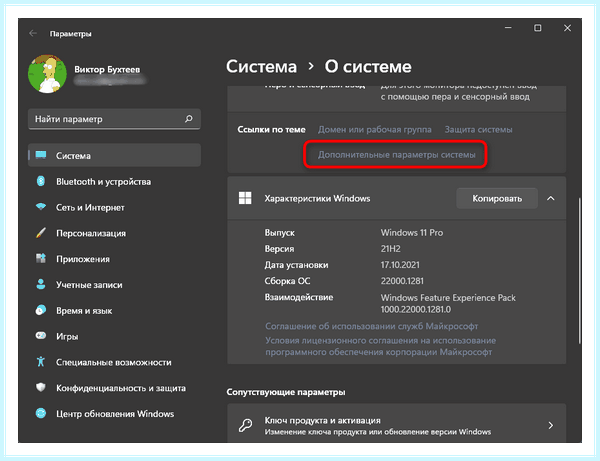Focus the Найти параметр search field
The height and width of the screenshot is (461, 600).
(x=114, y=119)
